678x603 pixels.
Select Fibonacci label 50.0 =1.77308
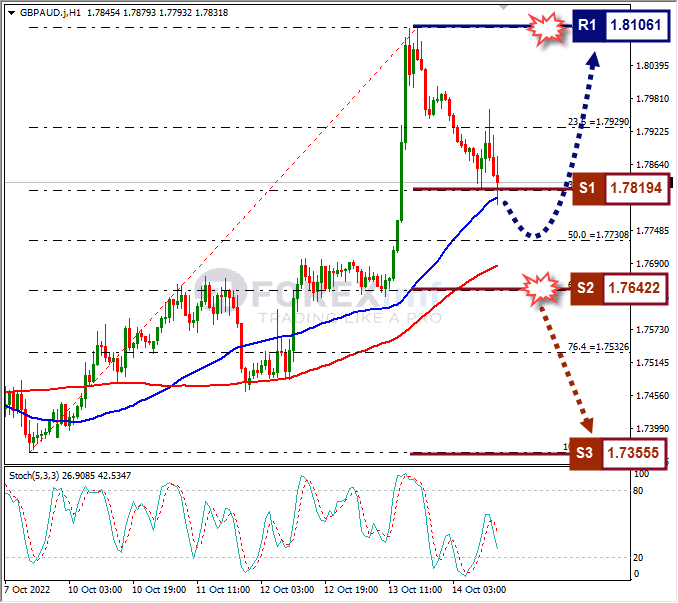tap(598, 235)
